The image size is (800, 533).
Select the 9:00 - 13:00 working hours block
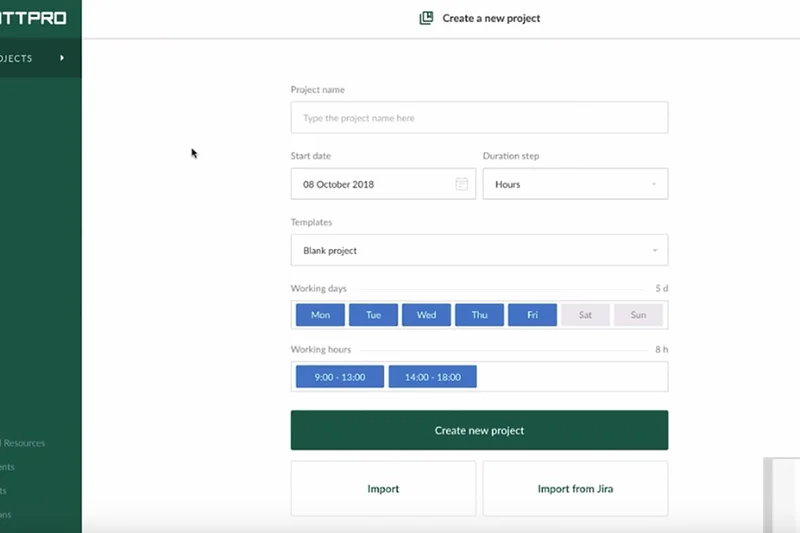point(339,377)
